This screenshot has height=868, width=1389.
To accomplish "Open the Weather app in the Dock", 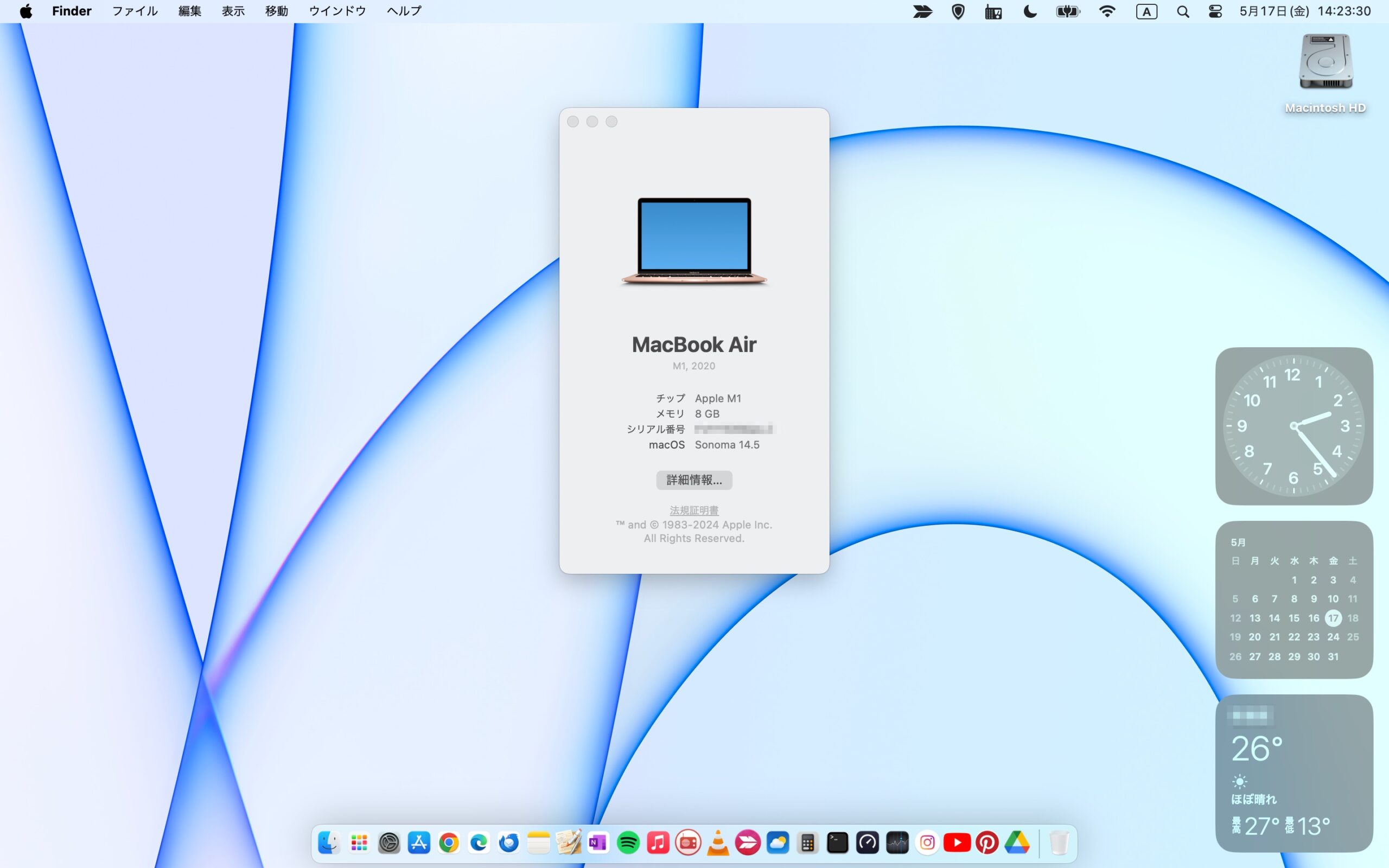I will pyautogui.click(x=778, y=843).
